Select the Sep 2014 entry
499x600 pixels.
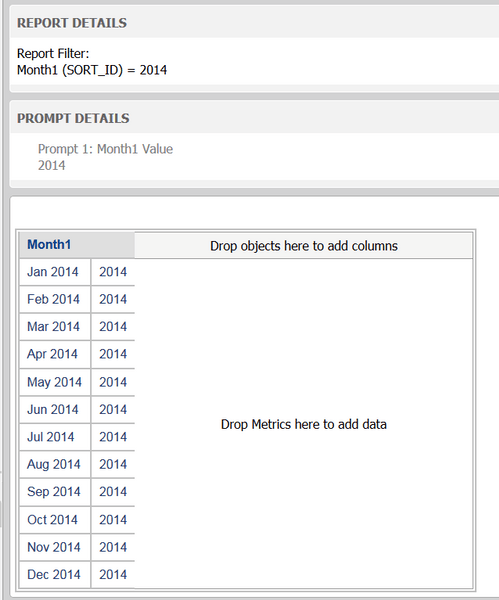[54, 492]
